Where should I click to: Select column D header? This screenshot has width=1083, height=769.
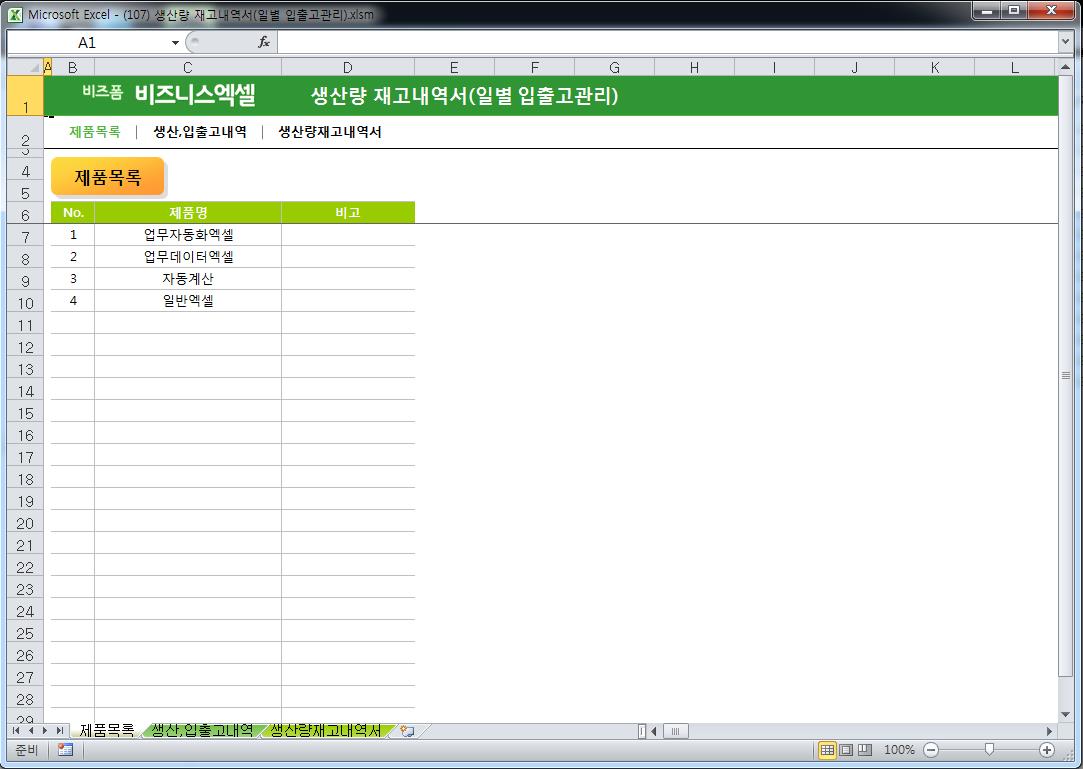coord(348,67)
